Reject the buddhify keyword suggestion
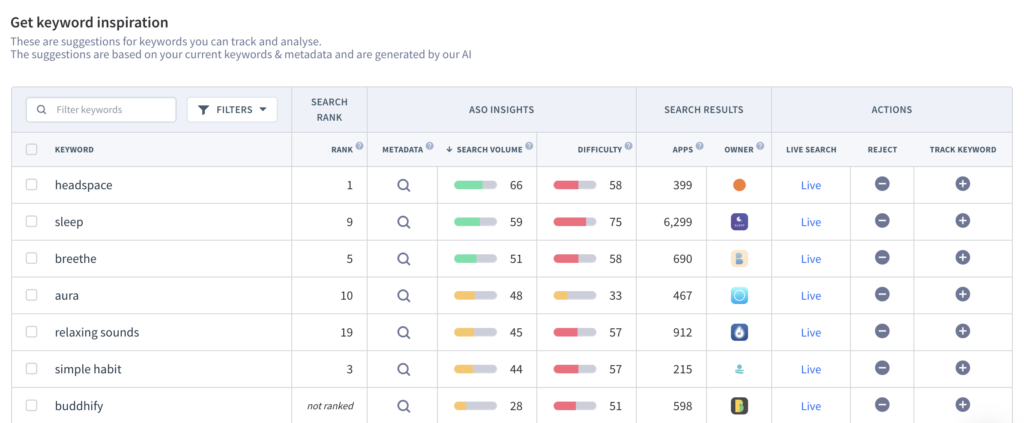1024x423 pixels. pos(882,405)
